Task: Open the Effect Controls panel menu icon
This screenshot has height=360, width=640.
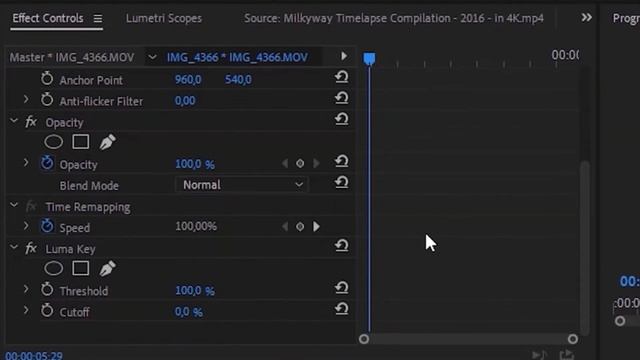Action: pyautogui.click(x=98, y=19)
